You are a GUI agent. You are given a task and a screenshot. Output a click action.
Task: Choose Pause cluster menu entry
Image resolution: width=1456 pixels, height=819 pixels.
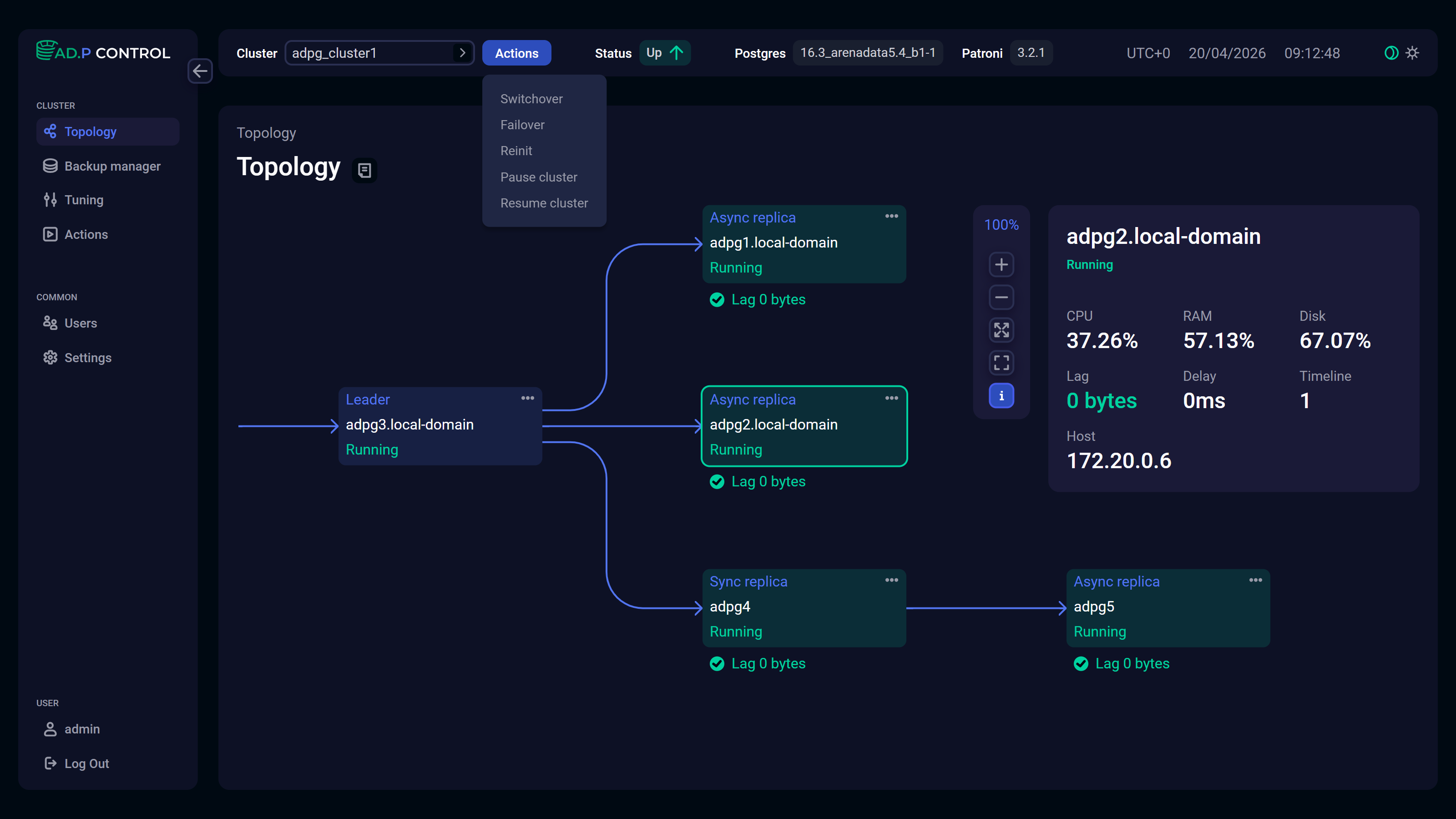(x=539, y=177)
